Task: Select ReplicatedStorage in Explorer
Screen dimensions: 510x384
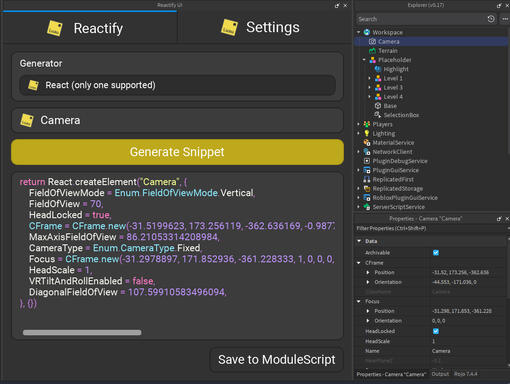Action: click(431, 188)
